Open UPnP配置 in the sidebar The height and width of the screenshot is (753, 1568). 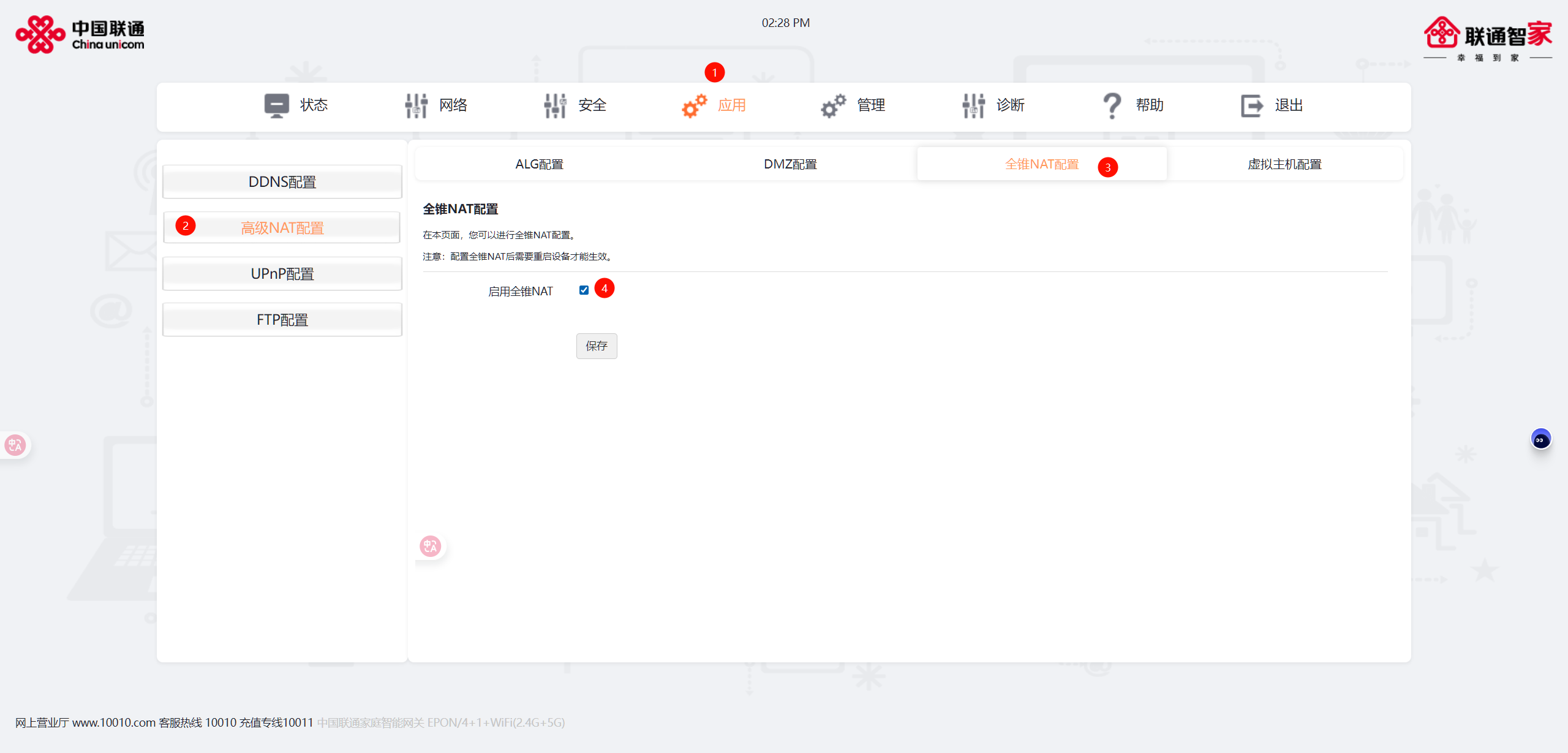282,274
